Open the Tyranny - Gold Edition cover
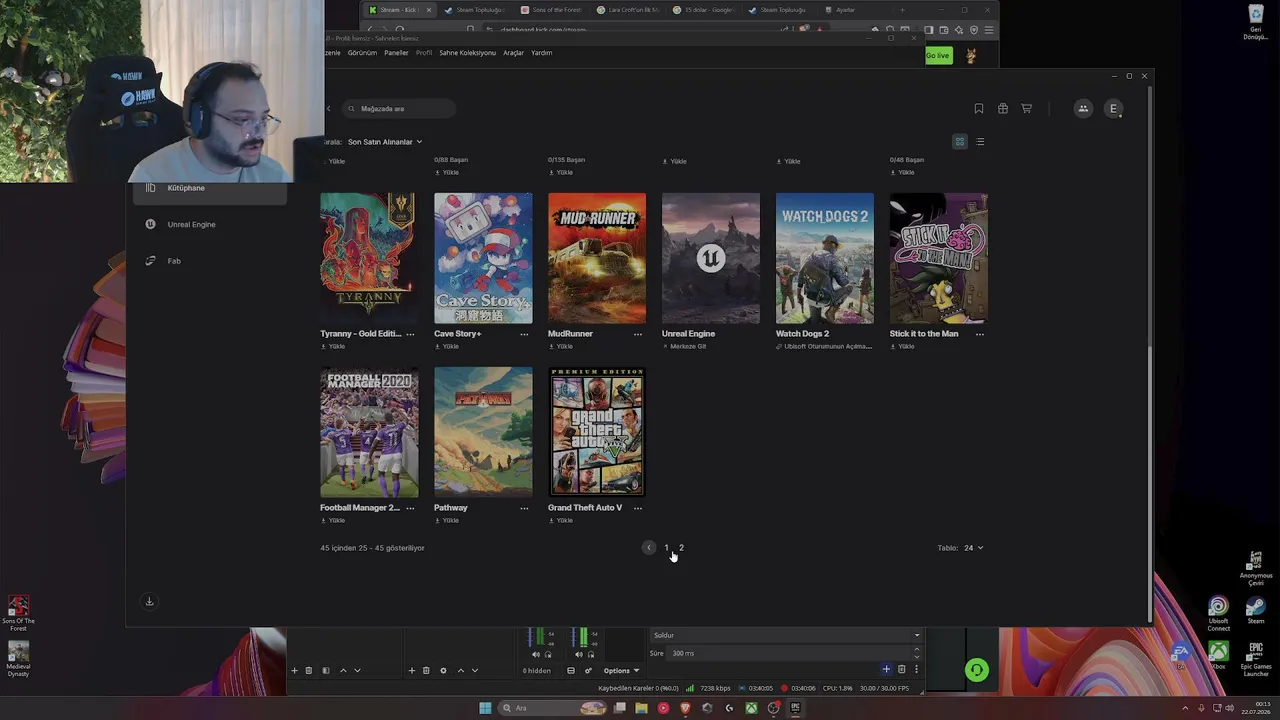The width and height of the screenshot is (1280, 720). point(369,258)
